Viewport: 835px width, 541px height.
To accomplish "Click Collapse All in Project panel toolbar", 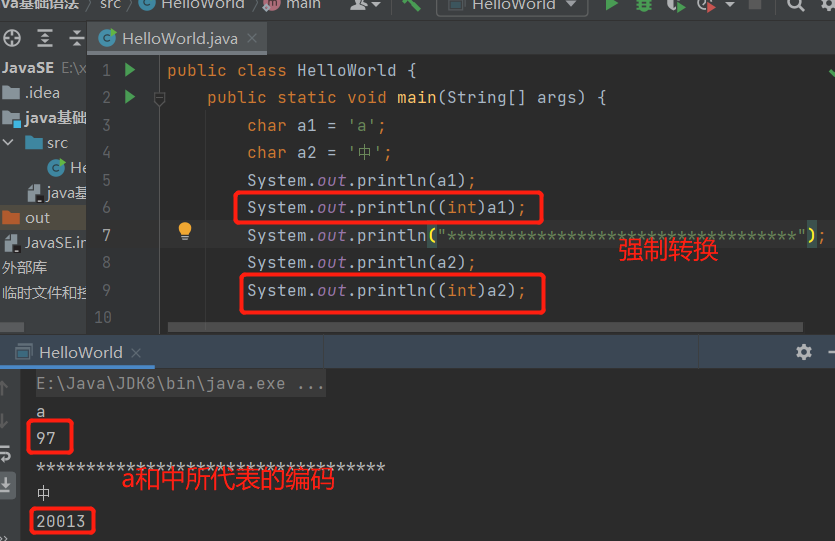I will tap(77, 38).
